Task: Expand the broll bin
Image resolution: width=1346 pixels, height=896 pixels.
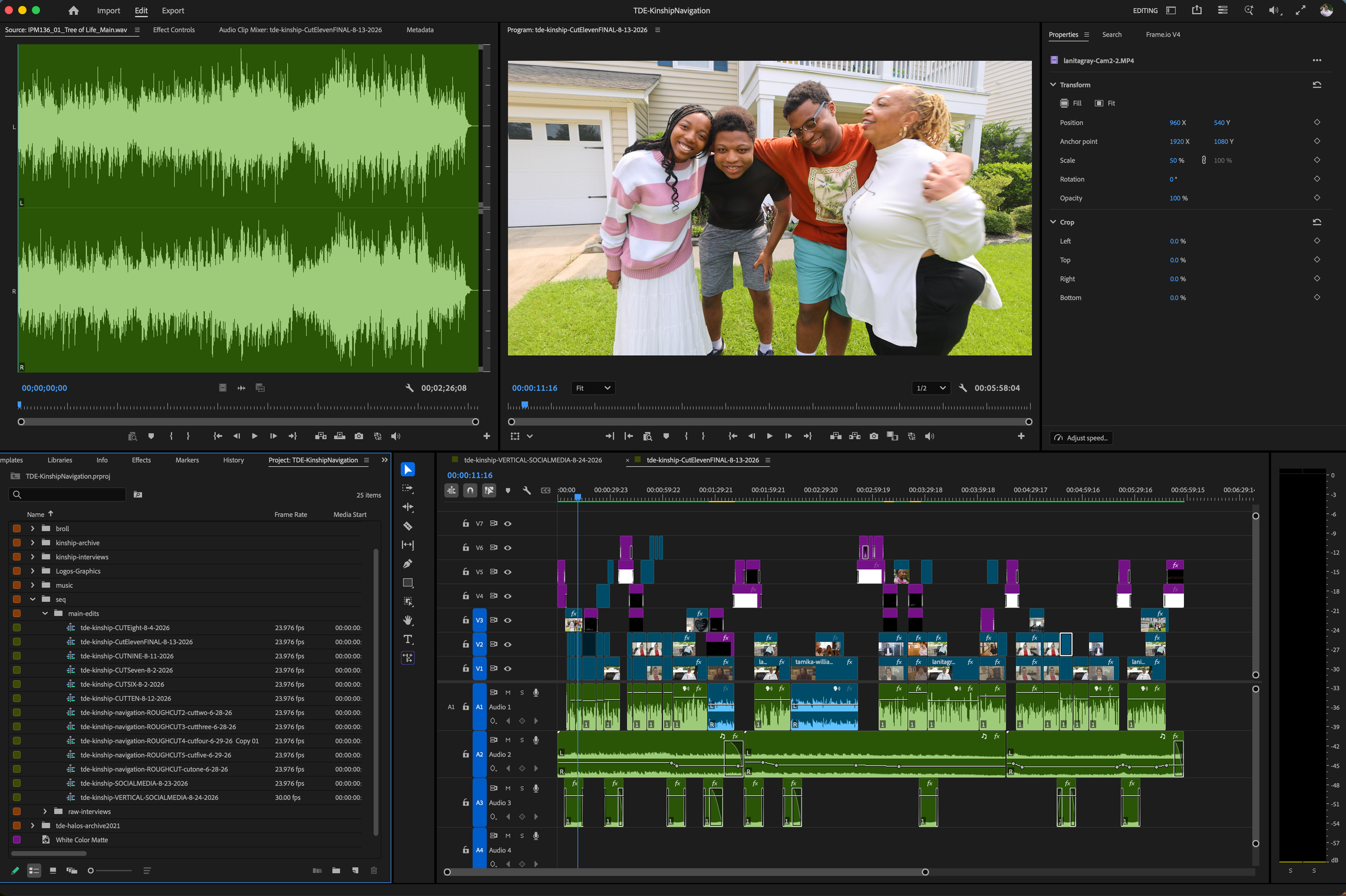Action: click(32, 529)
